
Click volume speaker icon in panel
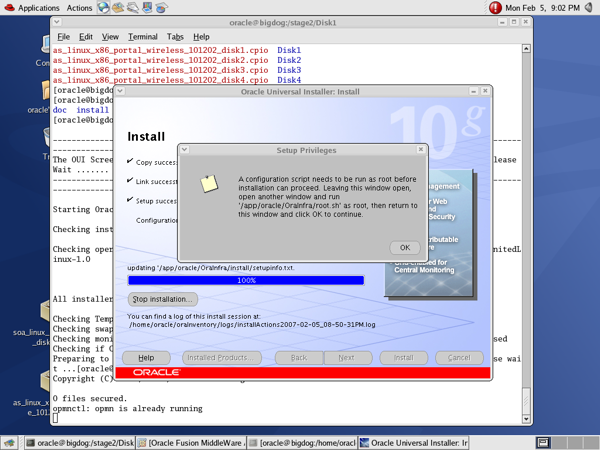(x=589, y=7)
